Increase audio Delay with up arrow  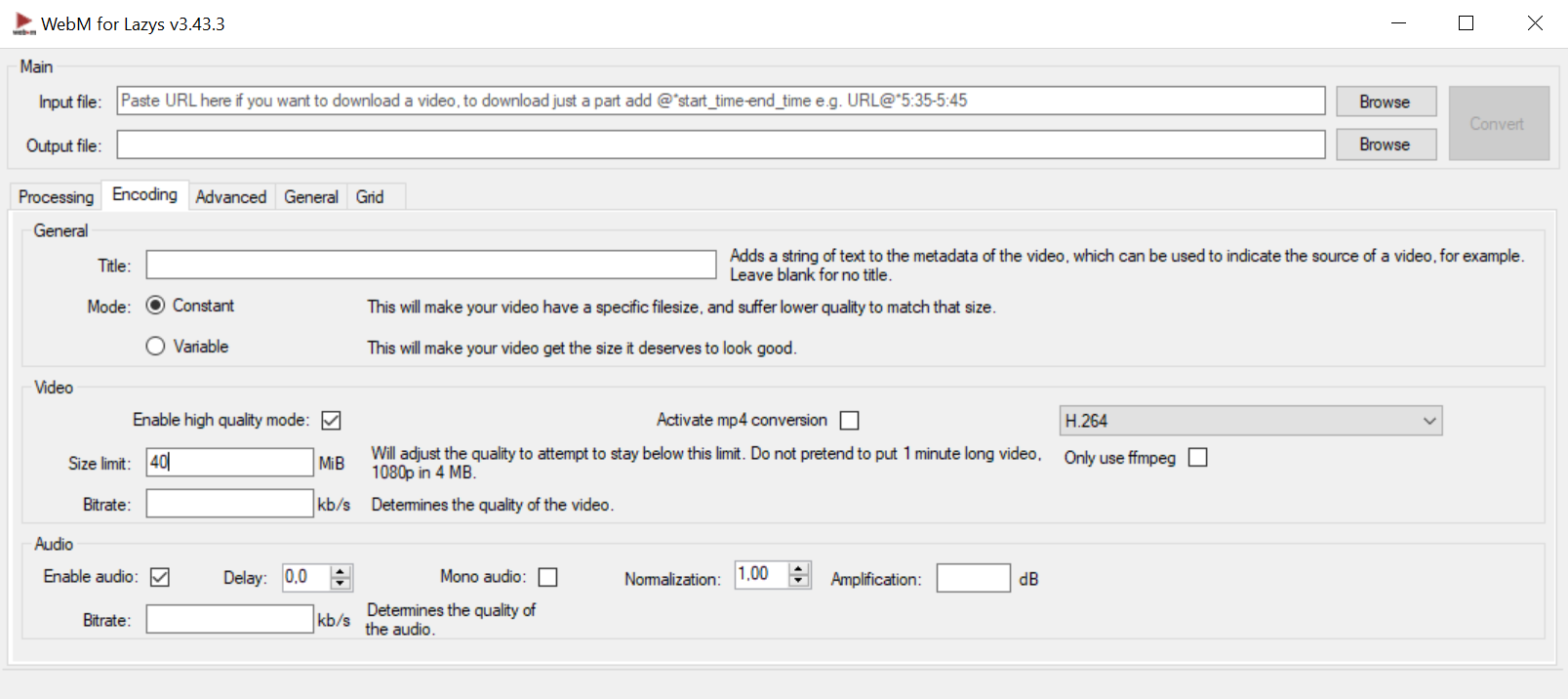tap(341, 571)
